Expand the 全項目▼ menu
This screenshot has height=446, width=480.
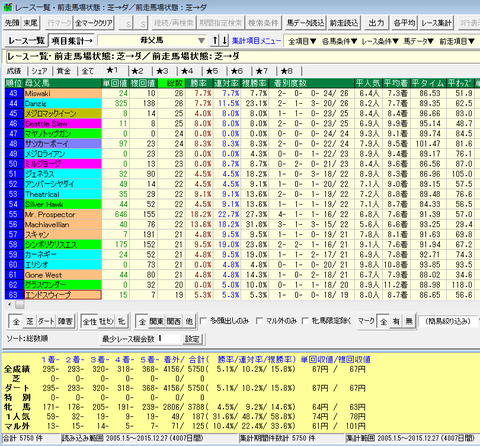point(302,41)
